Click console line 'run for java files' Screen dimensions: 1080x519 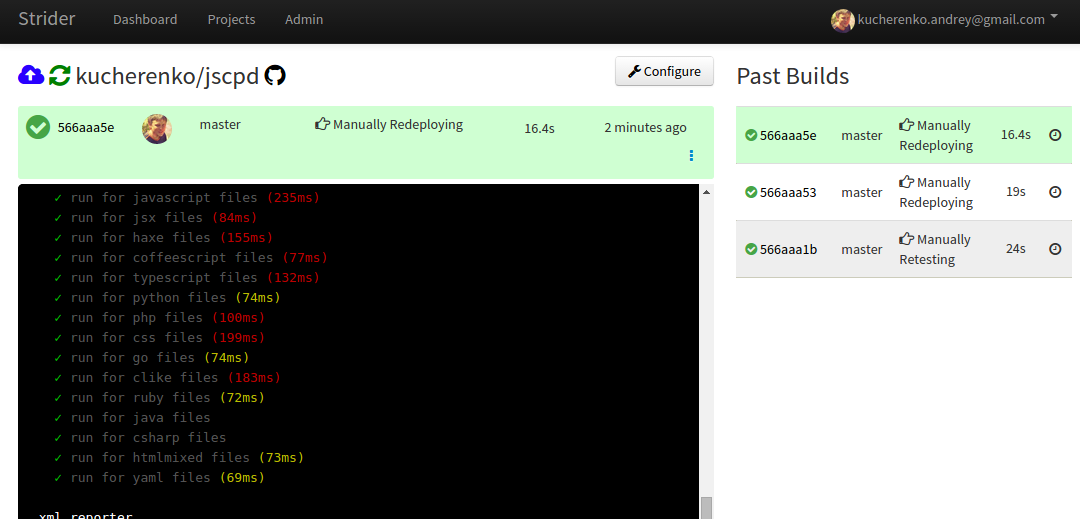click(x=132, y=418)
